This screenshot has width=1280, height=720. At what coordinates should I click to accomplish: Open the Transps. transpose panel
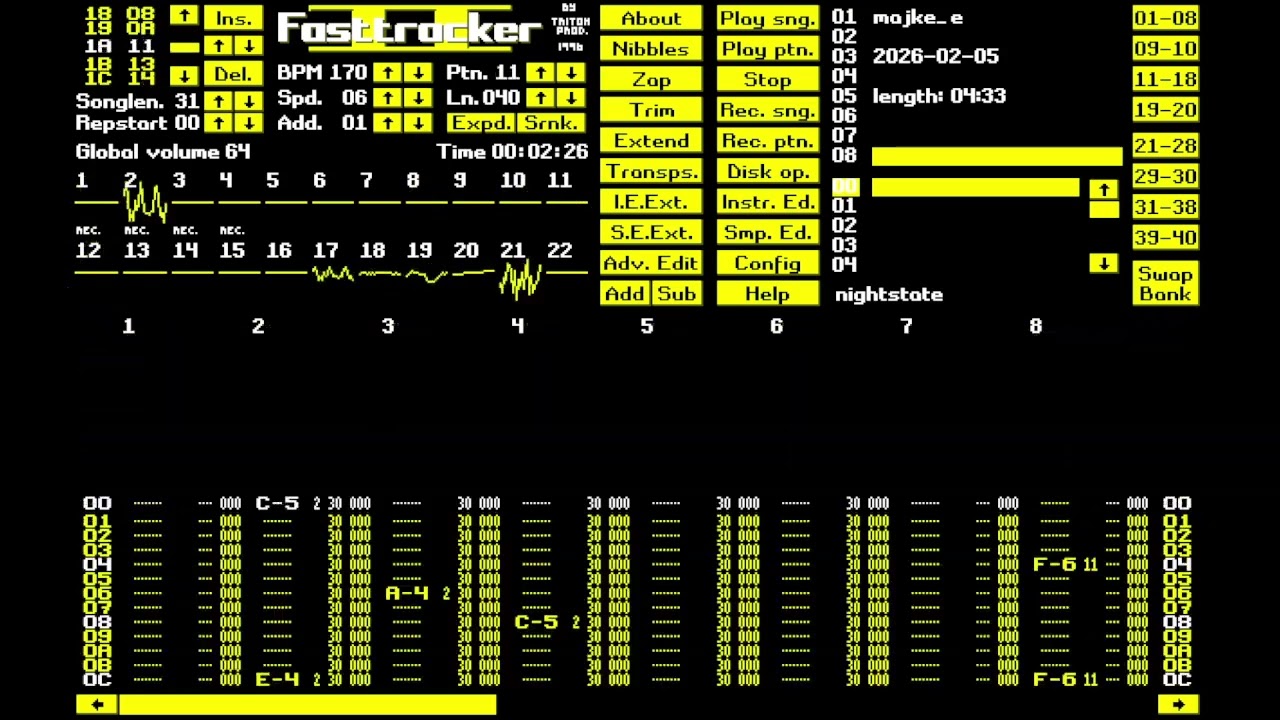pyautogui.click(x=651, y=171)
